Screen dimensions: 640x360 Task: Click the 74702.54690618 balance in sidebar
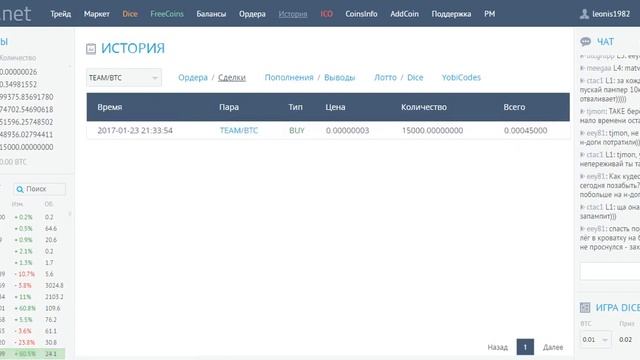(27, 109)
